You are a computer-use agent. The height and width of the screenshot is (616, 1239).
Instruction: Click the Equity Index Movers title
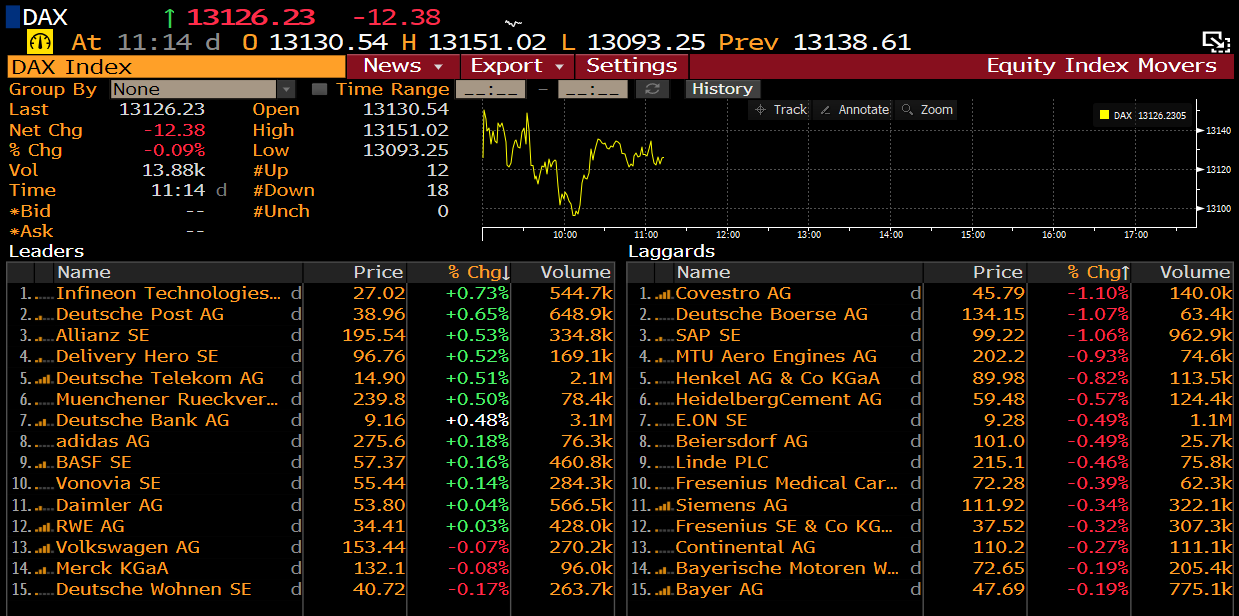click(1101, 66)
